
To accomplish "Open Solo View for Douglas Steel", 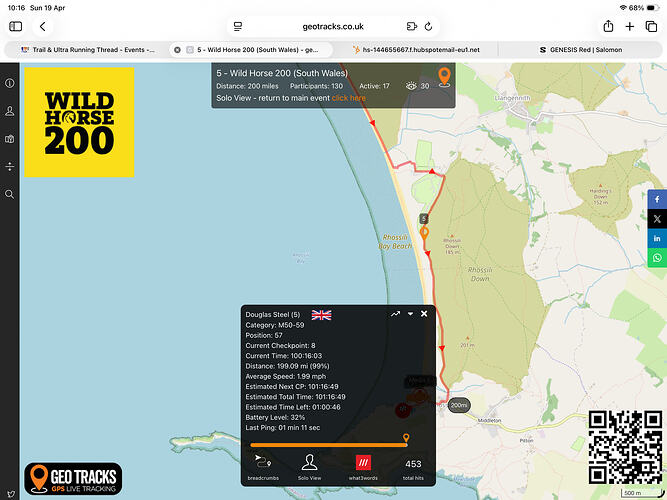I will coord(310,462).
